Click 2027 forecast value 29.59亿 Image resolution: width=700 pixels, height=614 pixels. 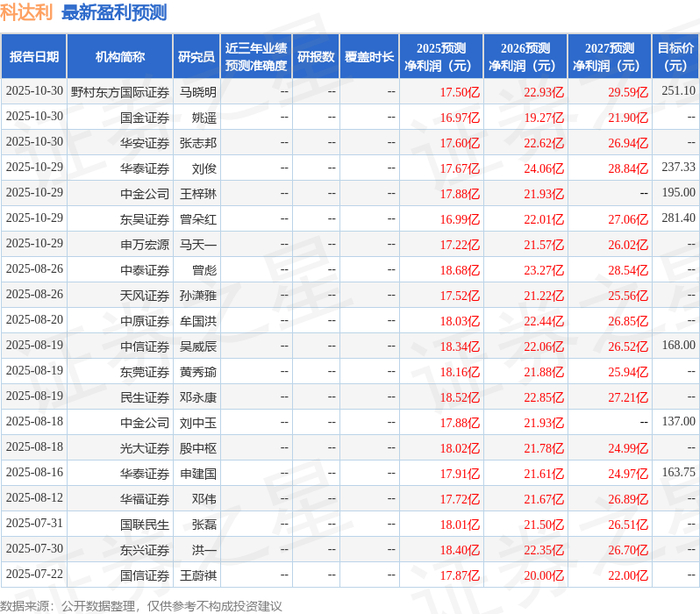coord(628,92)
